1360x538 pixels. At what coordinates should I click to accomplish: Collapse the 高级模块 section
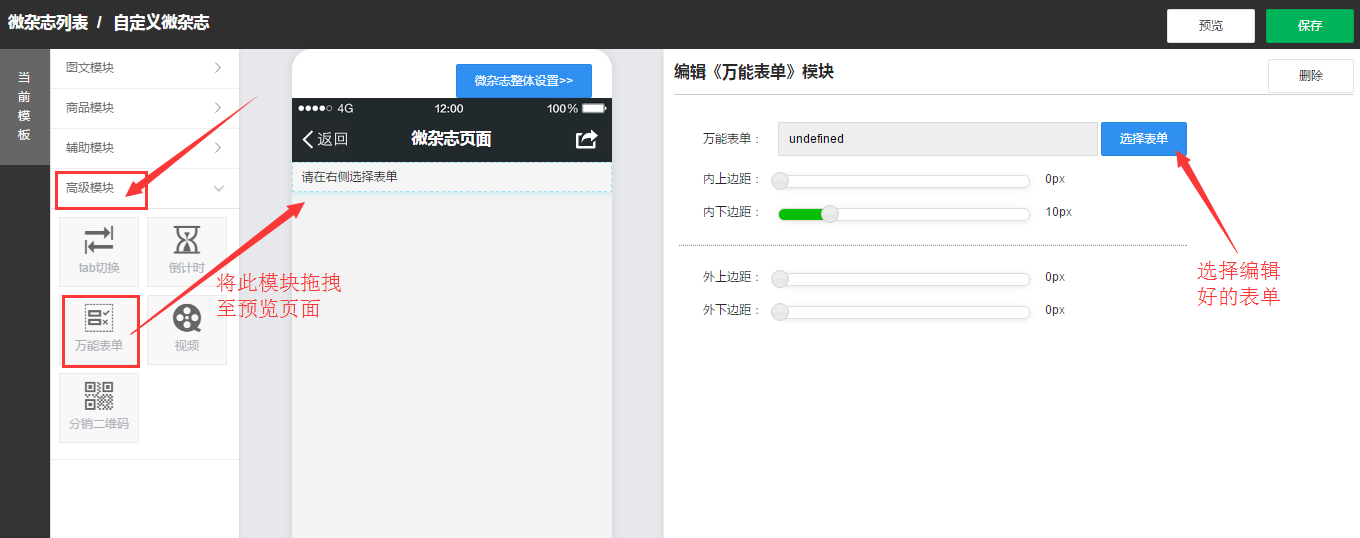(x=144, y=188)
